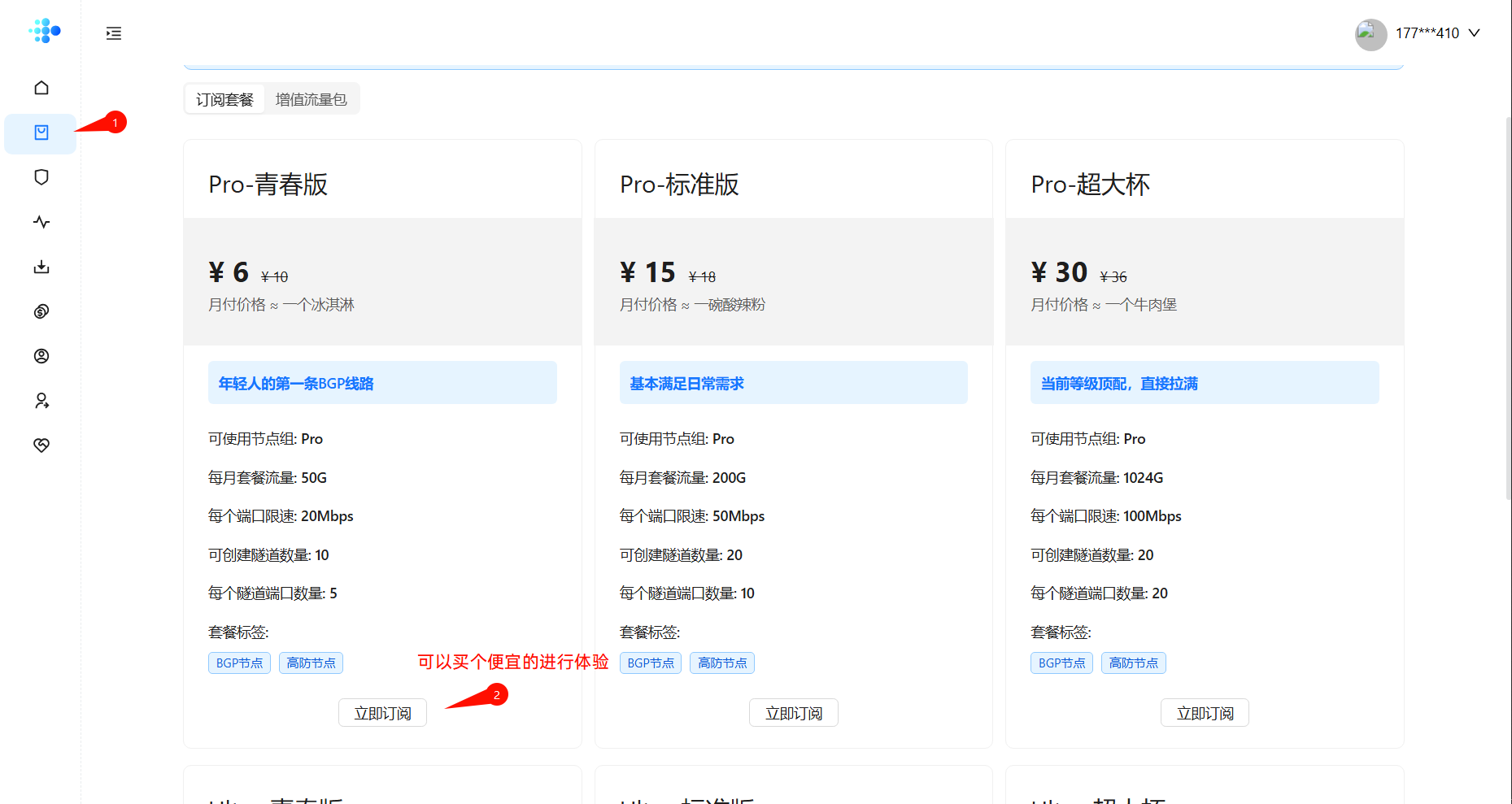Collapse the sidebar with menu toggle
1512x804 pixels.
coord(114,33)
